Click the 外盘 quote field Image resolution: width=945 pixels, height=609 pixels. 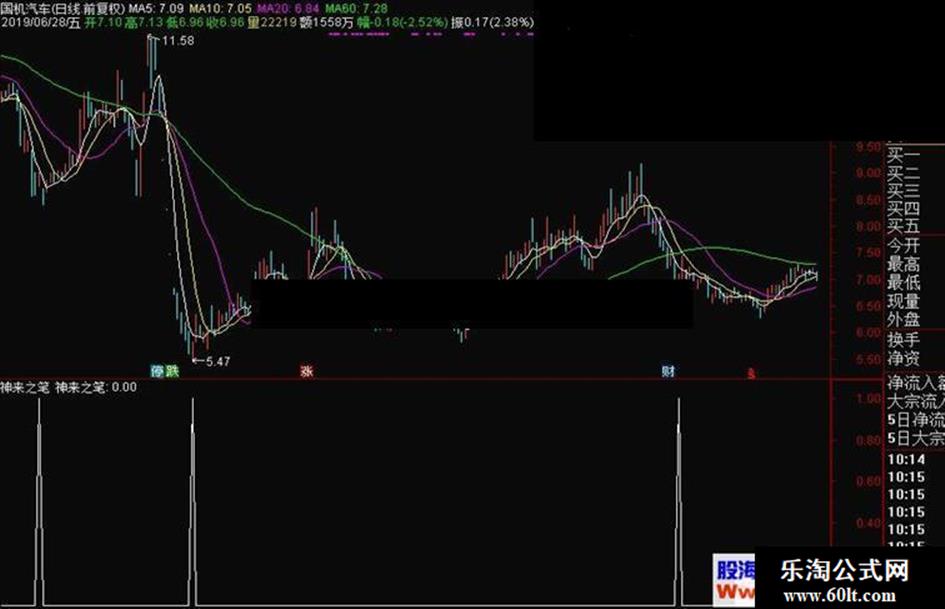(903, 320)
